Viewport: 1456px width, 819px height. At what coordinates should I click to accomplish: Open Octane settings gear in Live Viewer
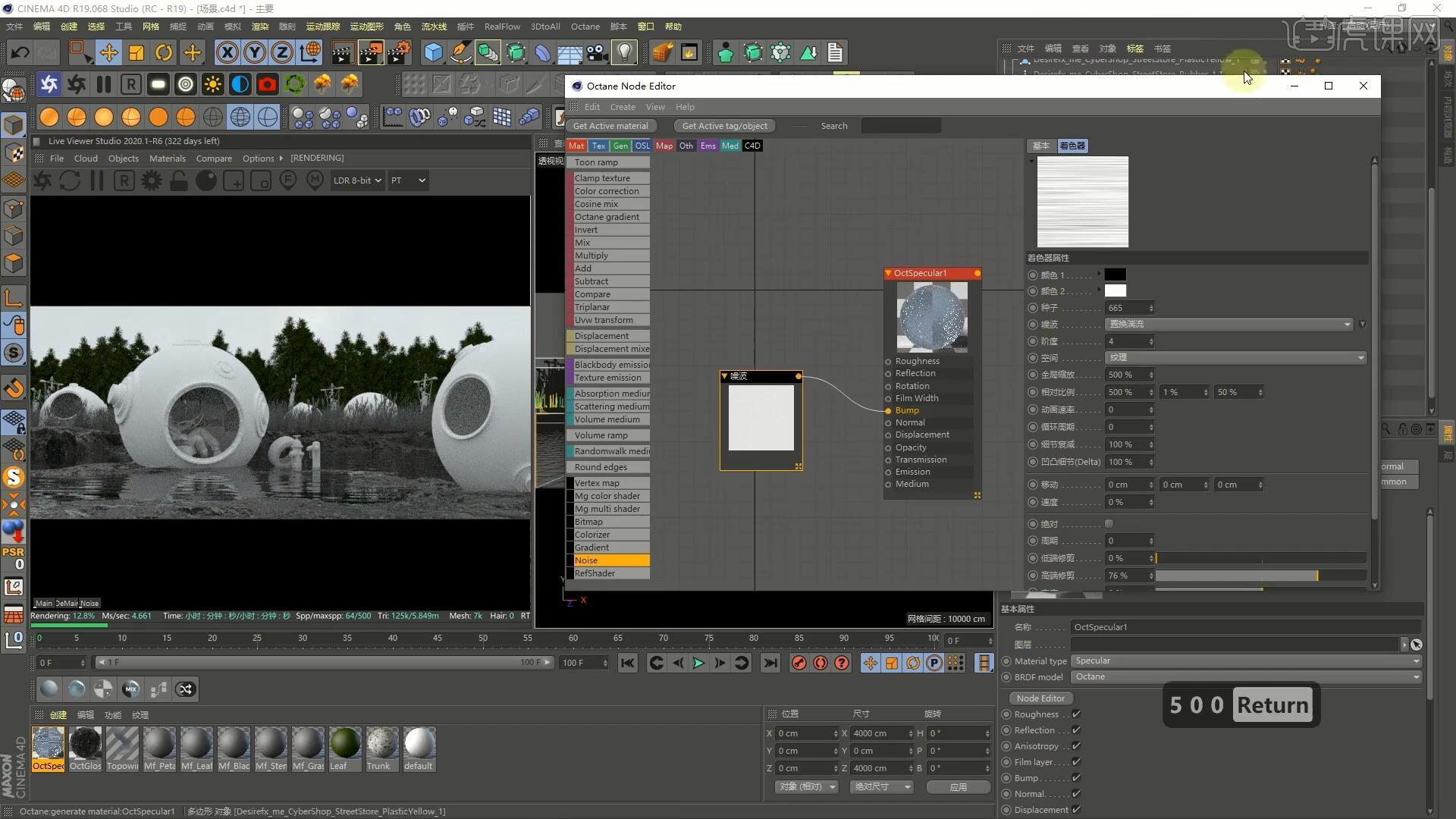tap(152, 180)
